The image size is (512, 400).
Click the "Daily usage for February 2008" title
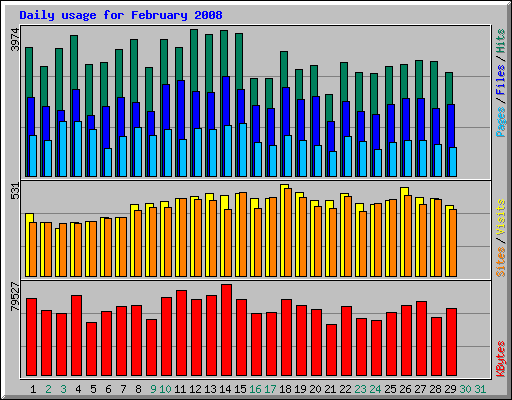coord(121,15)
